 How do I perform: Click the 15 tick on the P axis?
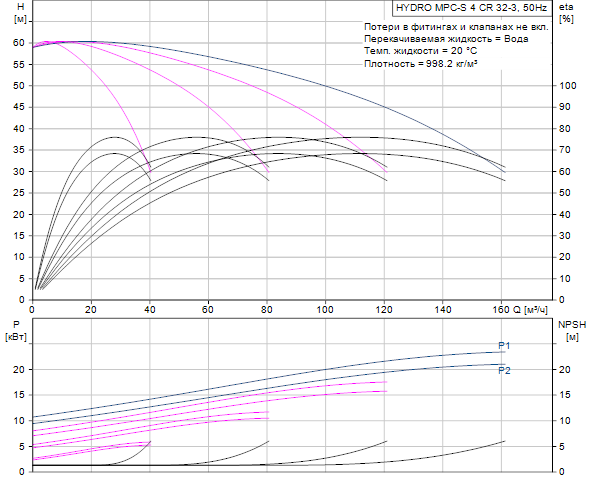[x=18, y=395]
